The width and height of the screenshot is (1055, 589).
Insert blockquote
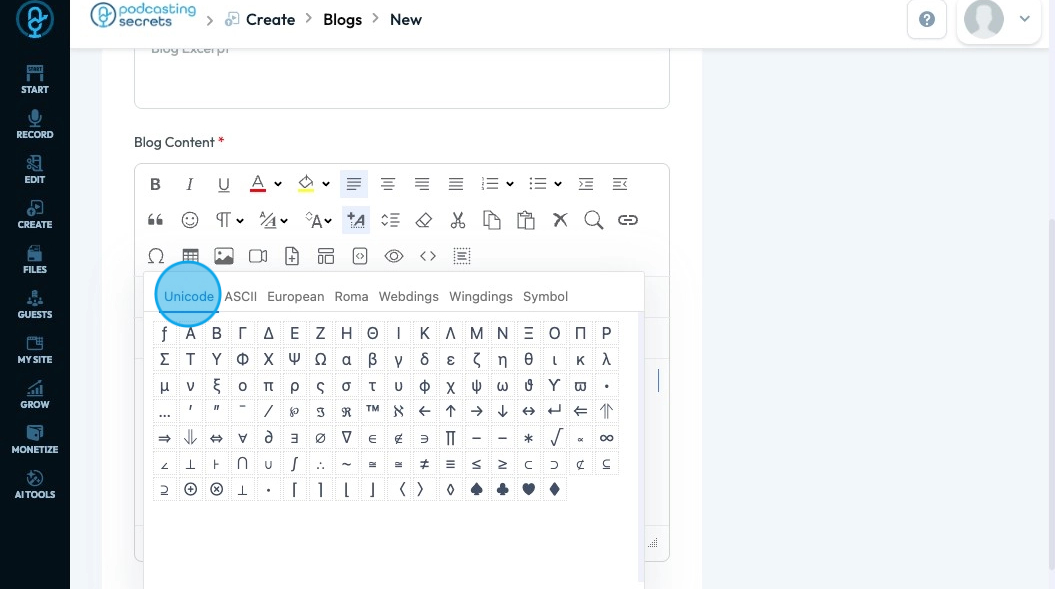click(155, 220)
